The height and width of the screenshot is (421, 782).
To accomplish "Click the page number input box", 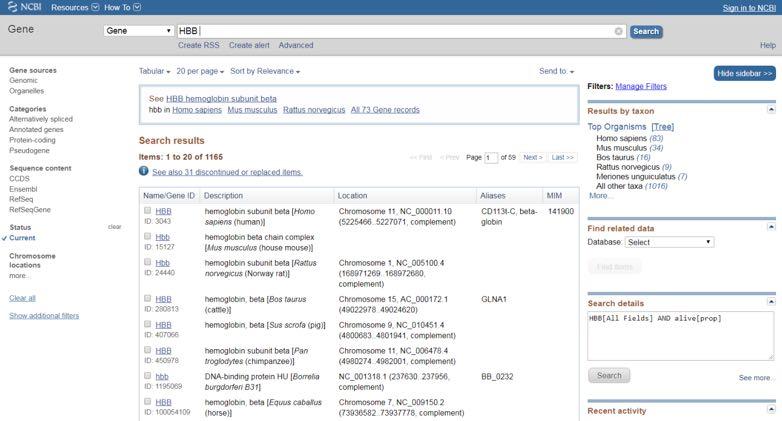I will coord(491,158).
